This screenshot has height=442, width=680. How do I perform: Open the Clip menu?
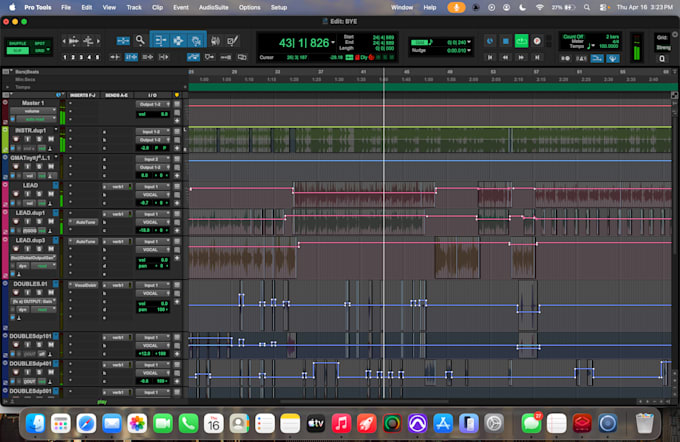coord(157,7)
